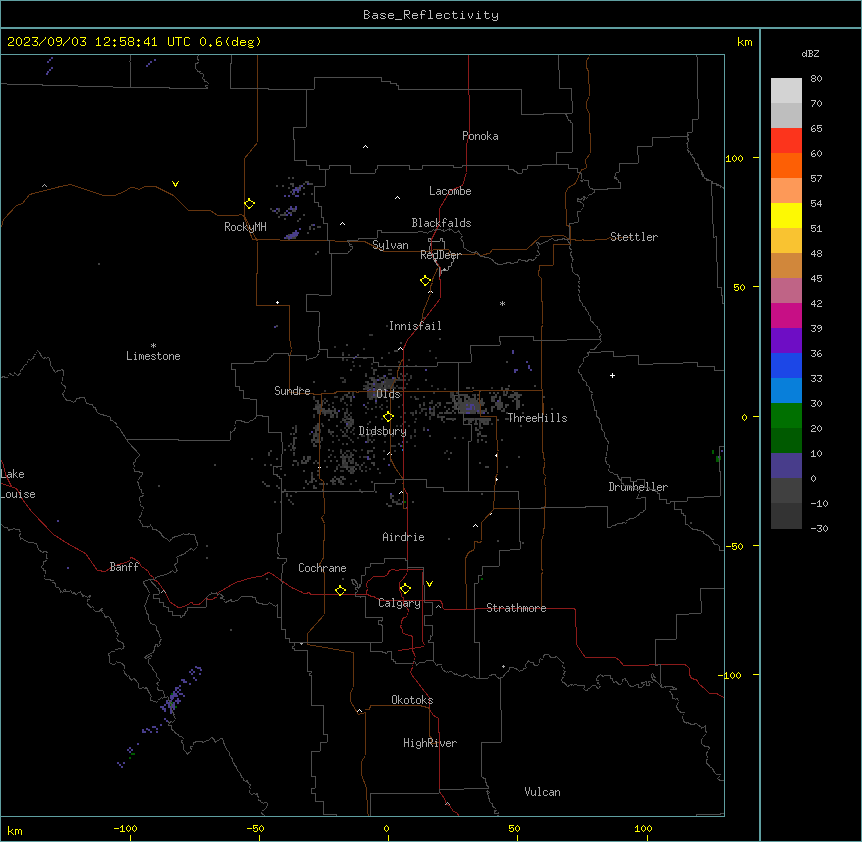Click the Limestone label

click(x=153, y=356)
